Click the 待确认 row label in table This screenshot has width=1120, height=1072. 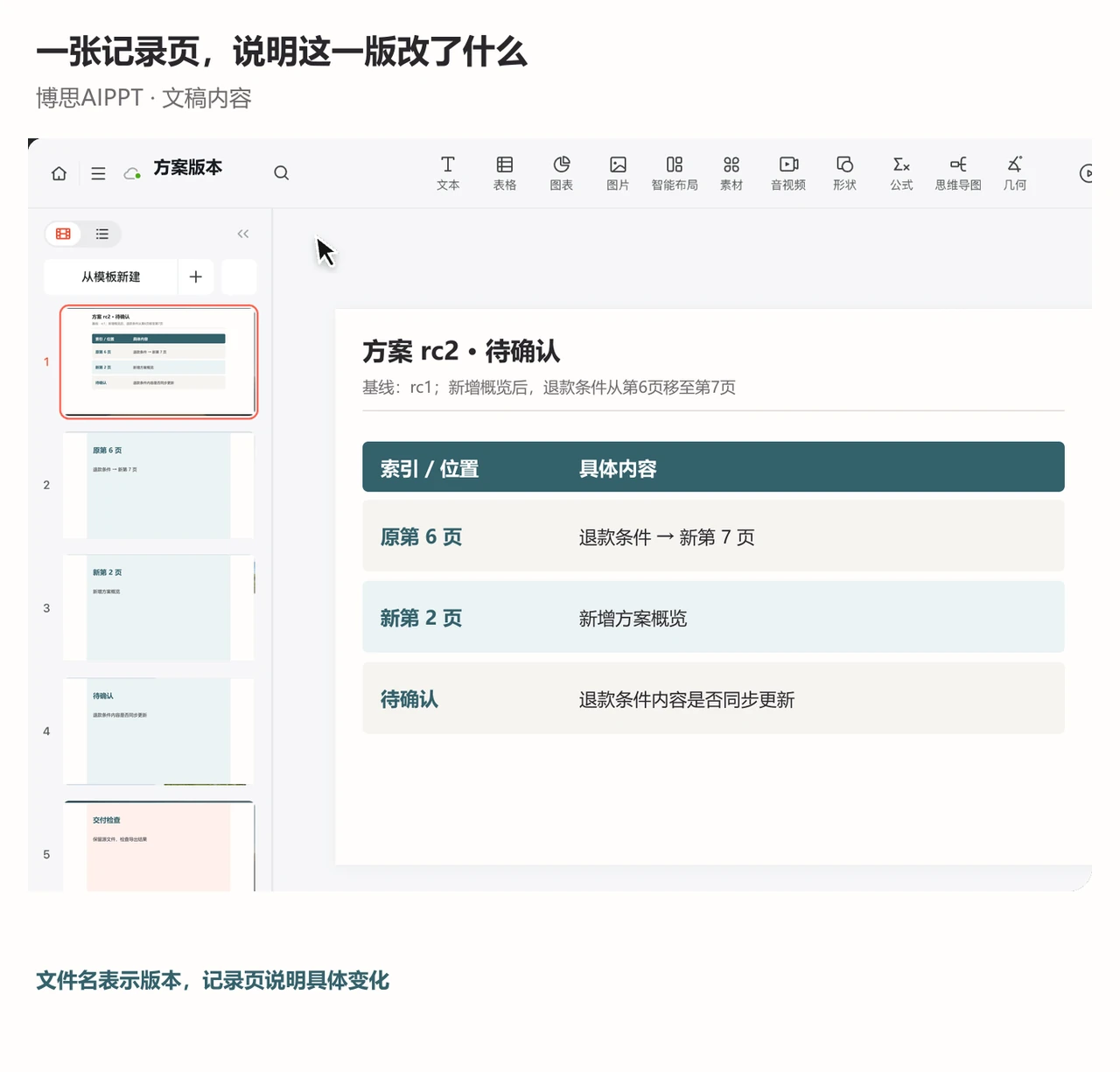[409, 699]
